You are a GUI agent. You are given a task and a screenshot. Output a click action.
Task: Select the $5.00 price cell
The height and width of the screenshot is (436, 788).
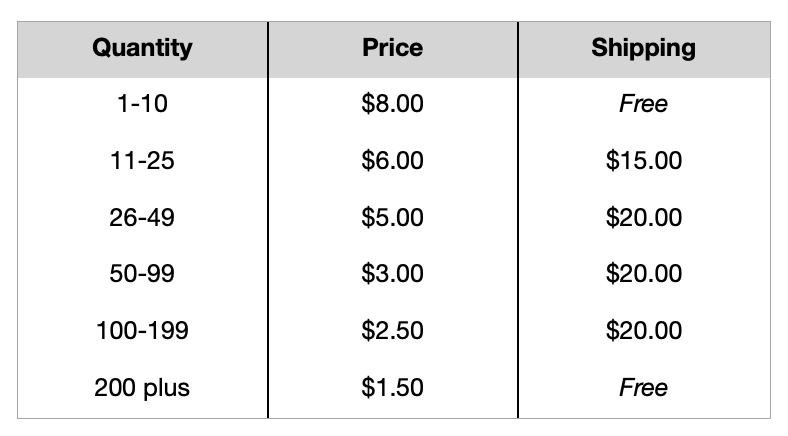click(392, 217)
